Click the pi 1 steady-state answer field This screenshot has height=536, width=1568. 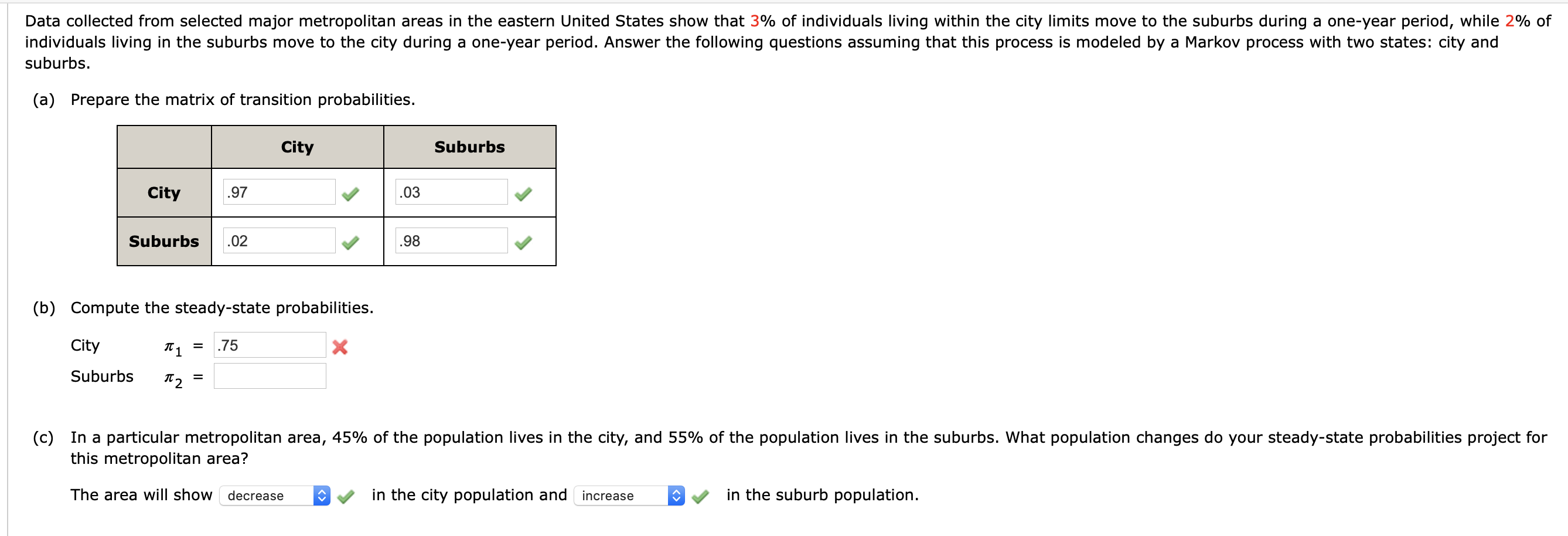pyautogui.click(x=270, y=345)
